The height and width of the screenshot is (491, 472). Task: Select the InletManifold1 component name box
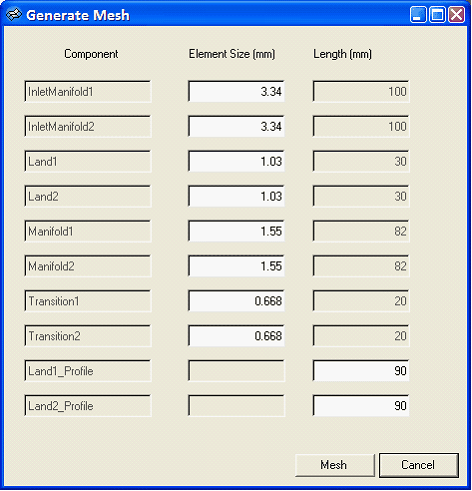[88, 91]
